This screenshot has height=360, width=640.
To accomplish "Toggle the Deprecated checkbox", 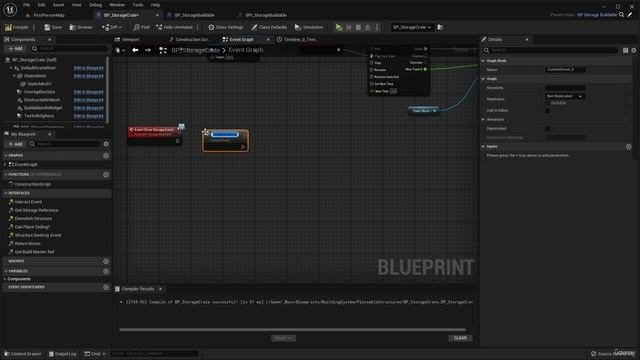I will 548,129.
